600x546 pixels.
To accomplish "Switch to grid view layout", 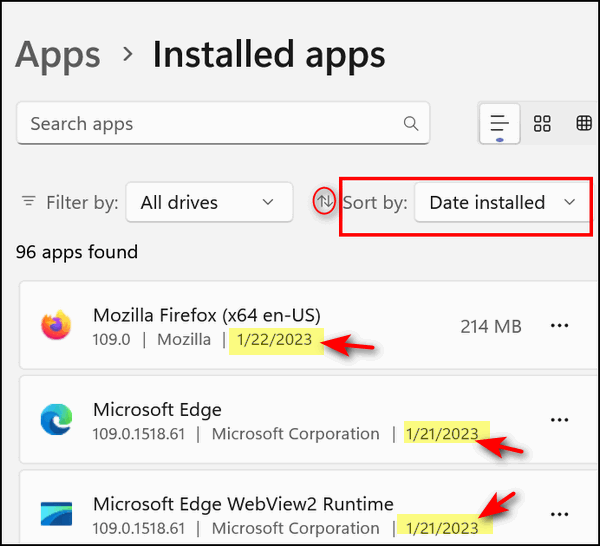I will (x=542, y=124).
